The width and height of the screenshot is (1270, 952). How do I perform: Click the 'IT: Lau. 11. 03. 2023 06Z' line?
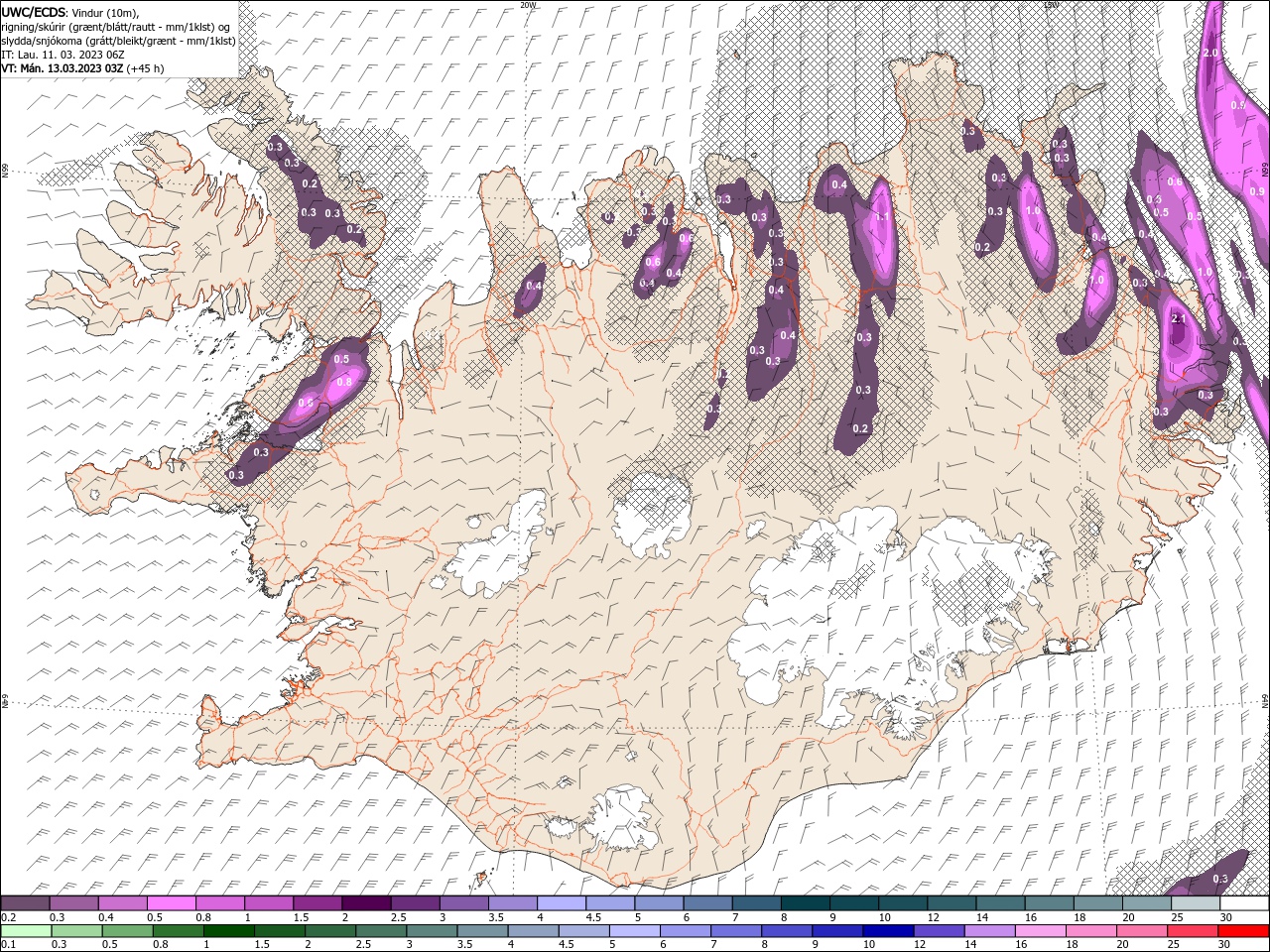click(63, 55)
